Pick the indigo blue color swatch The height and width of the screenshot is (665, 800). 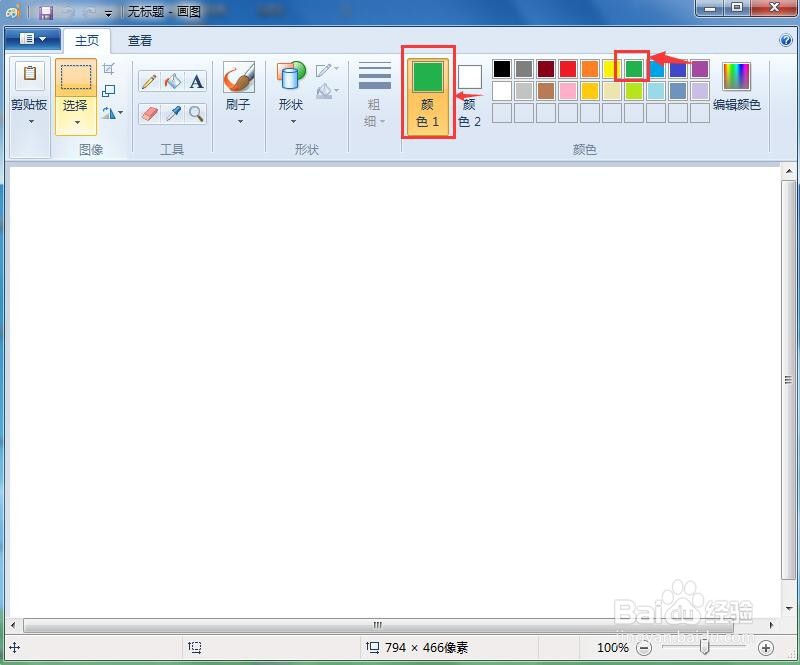[678, 69]
